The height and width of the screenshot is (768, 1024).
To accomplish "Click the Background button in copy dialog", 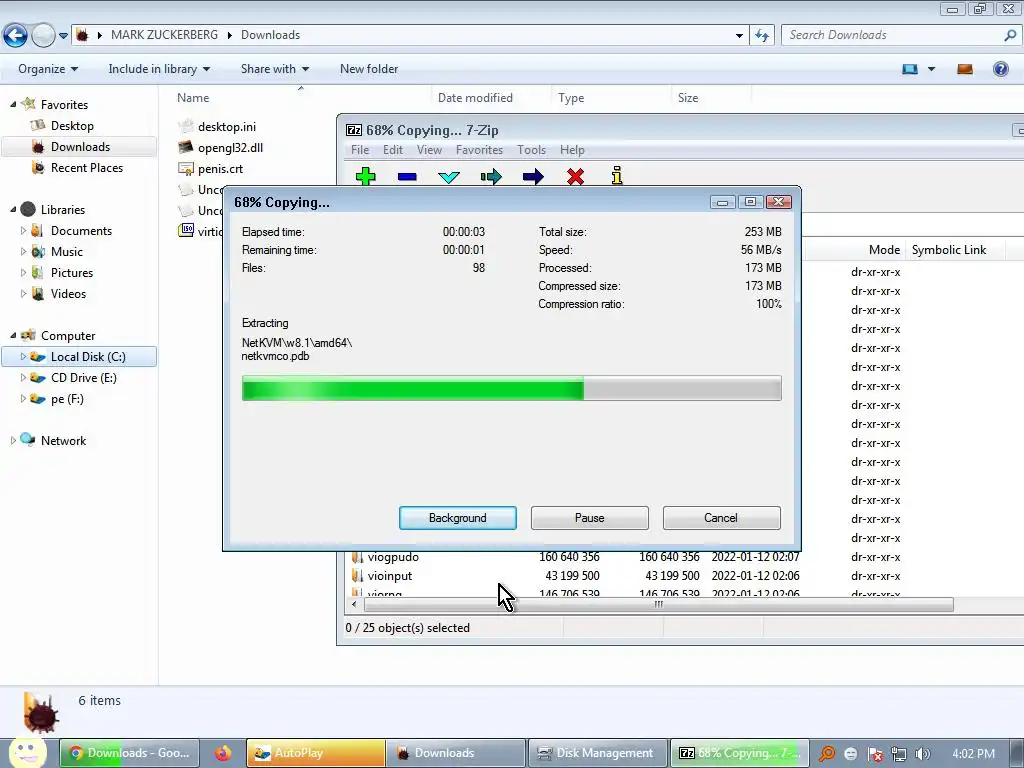I will pyautogui.click(x=458, y=518).
